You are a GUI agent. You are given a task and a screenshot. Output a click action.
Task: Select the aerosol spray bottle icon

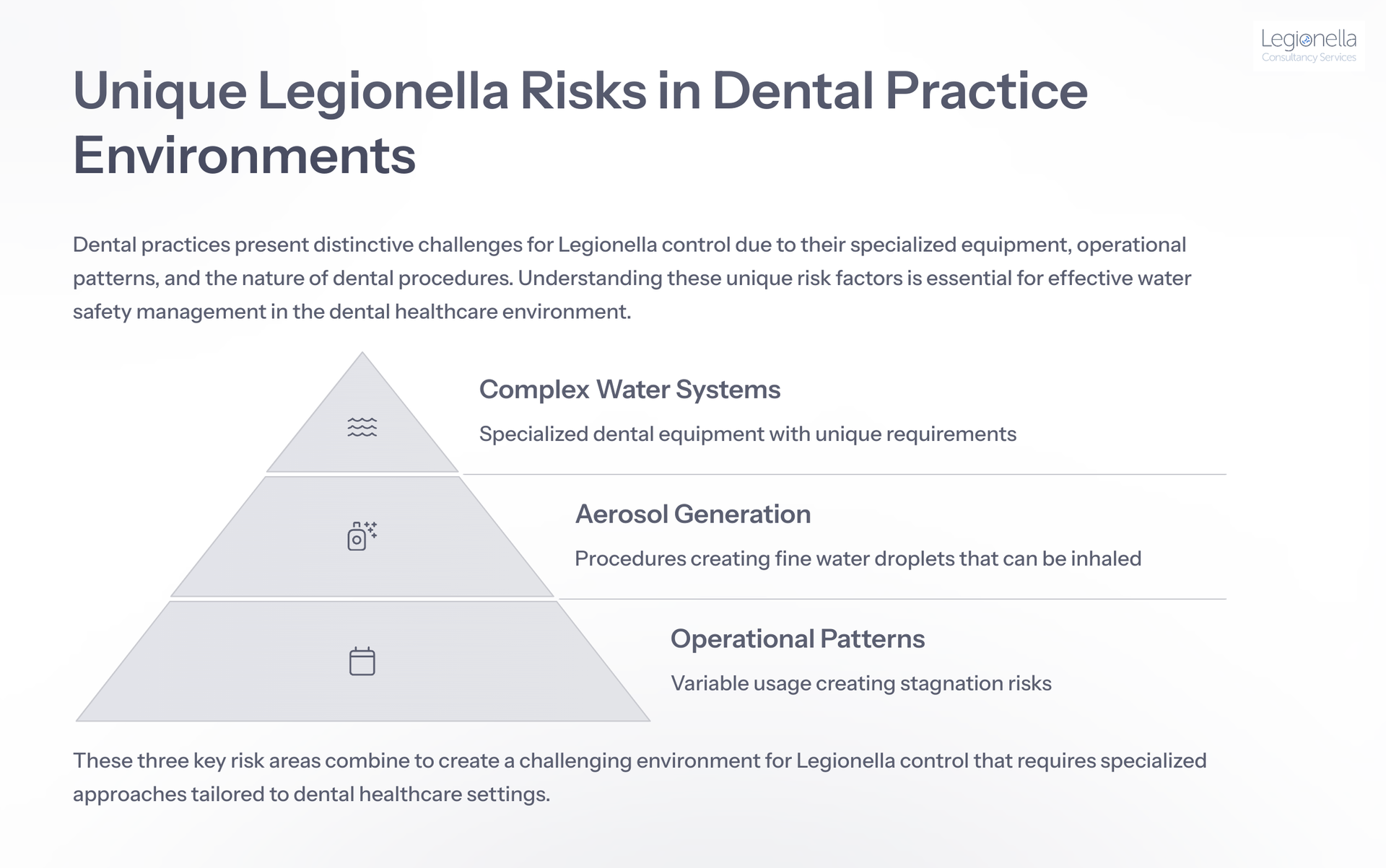pyautogui.click(x=362, y=536)
